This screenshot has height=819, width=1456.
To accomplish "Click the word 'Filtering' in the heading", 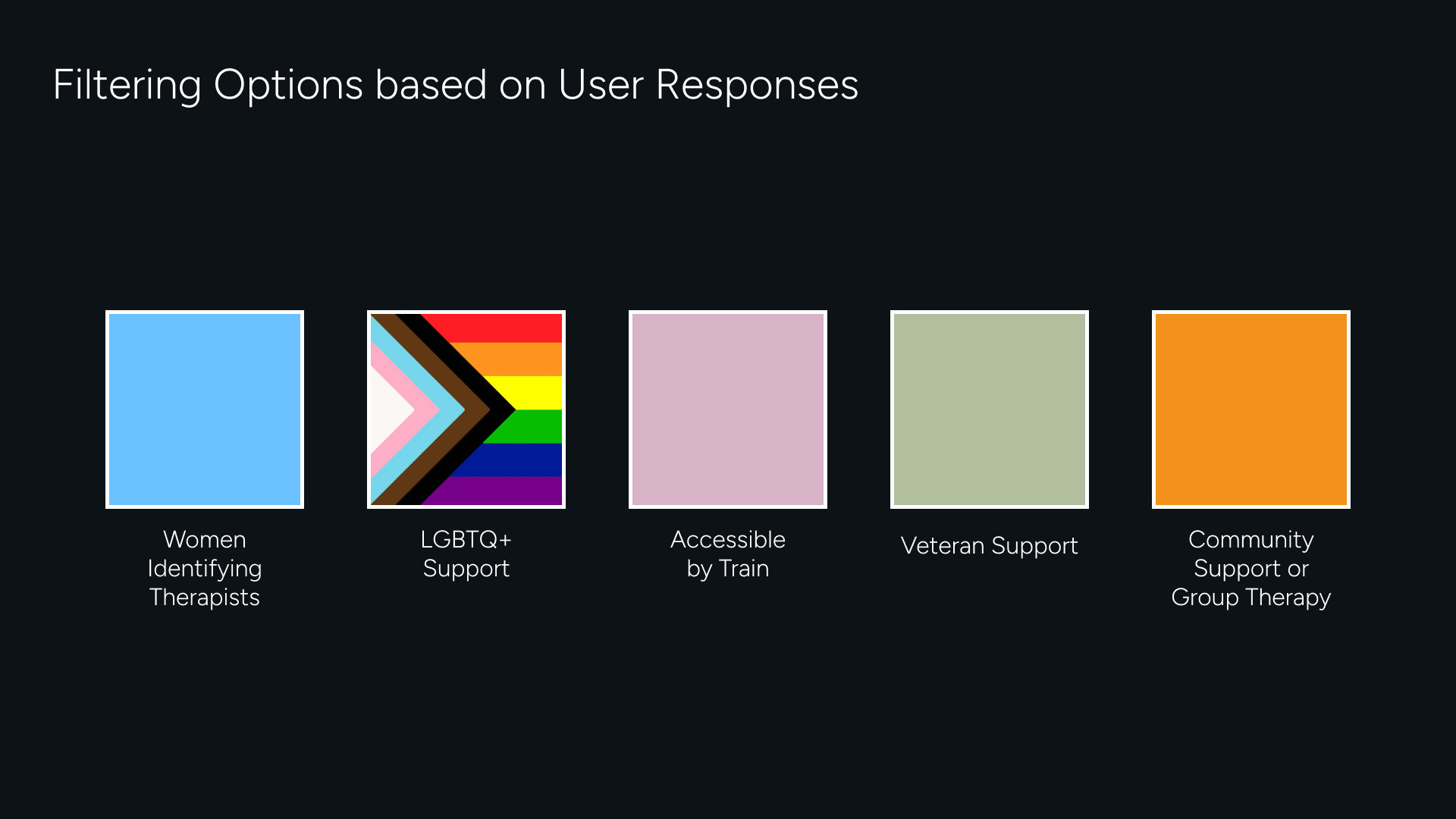I will pyautogui.click(x=127, y=84).
